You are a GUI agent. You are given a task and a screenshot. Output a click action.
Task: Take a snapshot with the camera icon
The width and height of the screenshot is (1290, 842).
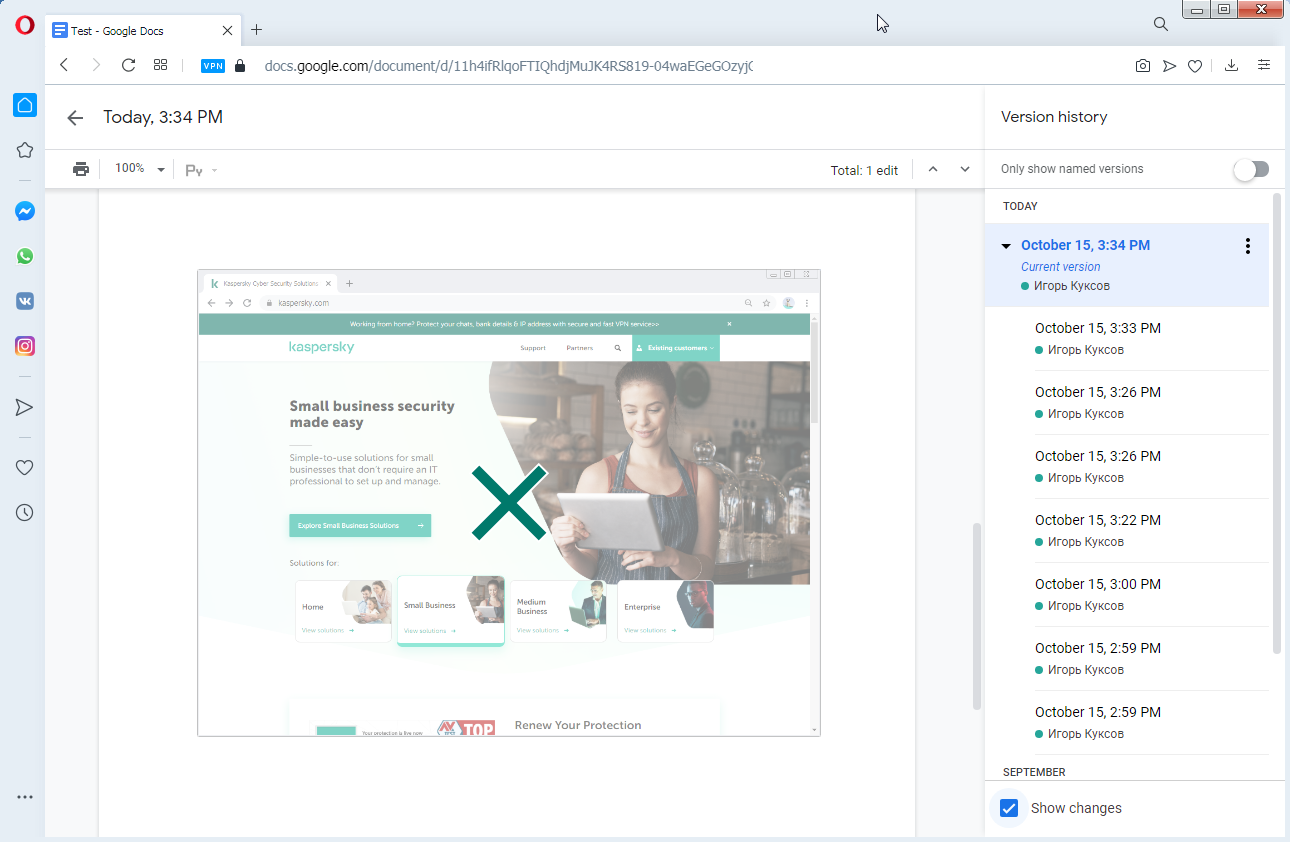point(1142,66)
